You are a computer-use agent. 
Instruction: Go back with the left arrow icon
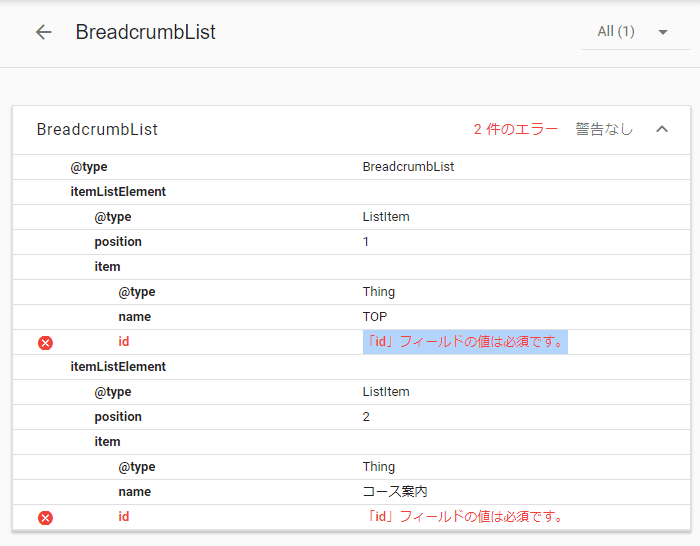(44, 32)
